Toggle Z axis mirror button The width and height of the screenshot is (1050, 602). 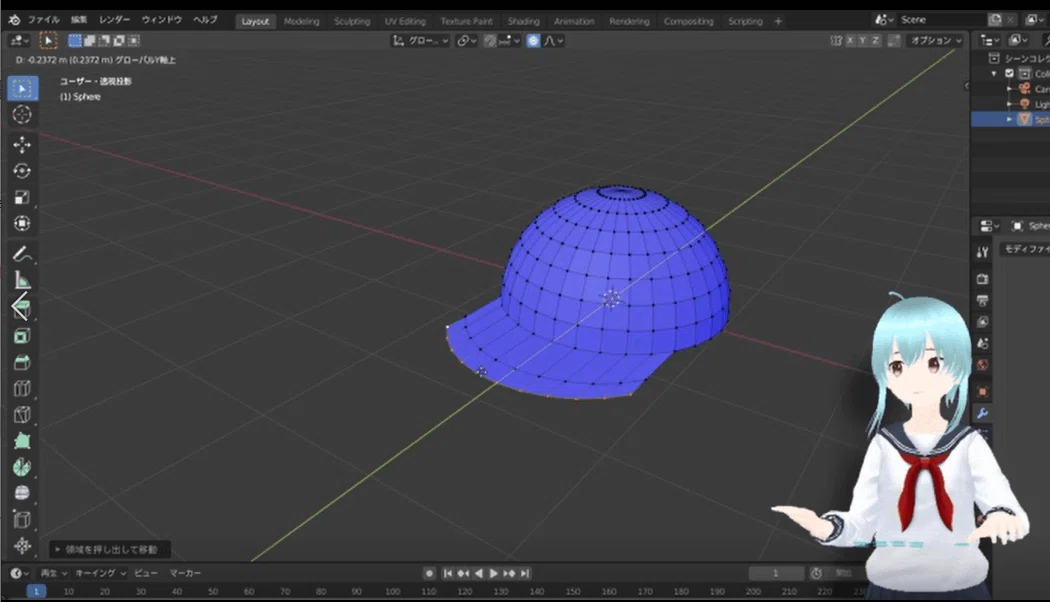pyautogui.click(x=875, y=41)
